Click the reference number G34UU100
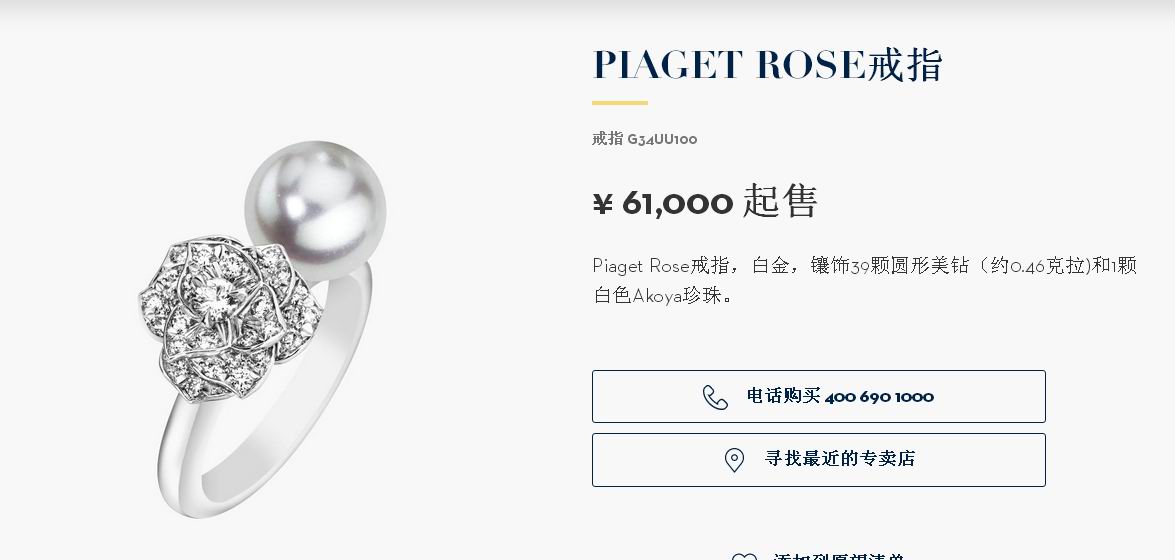This screenshot has width=1175, height=560. click(662, 139)
